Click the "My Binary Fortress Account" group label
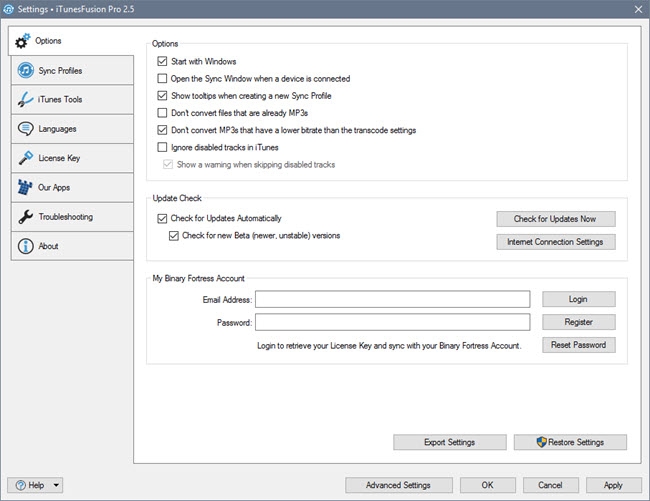Screen dimensions: 650x501 199,278
